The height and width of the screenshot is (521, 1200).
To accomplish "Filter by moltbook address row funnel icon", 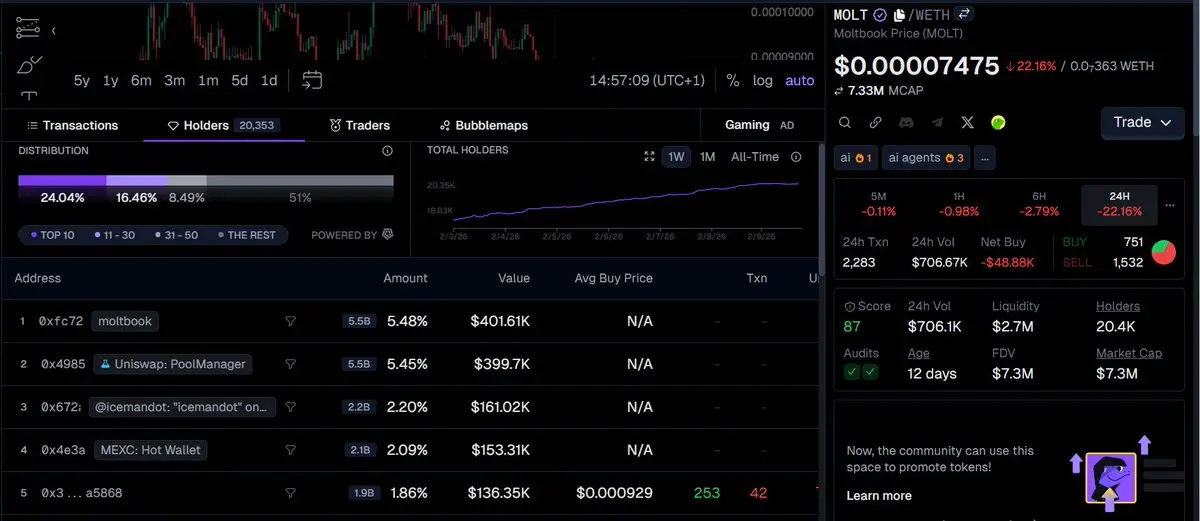I will pos(291,321).
